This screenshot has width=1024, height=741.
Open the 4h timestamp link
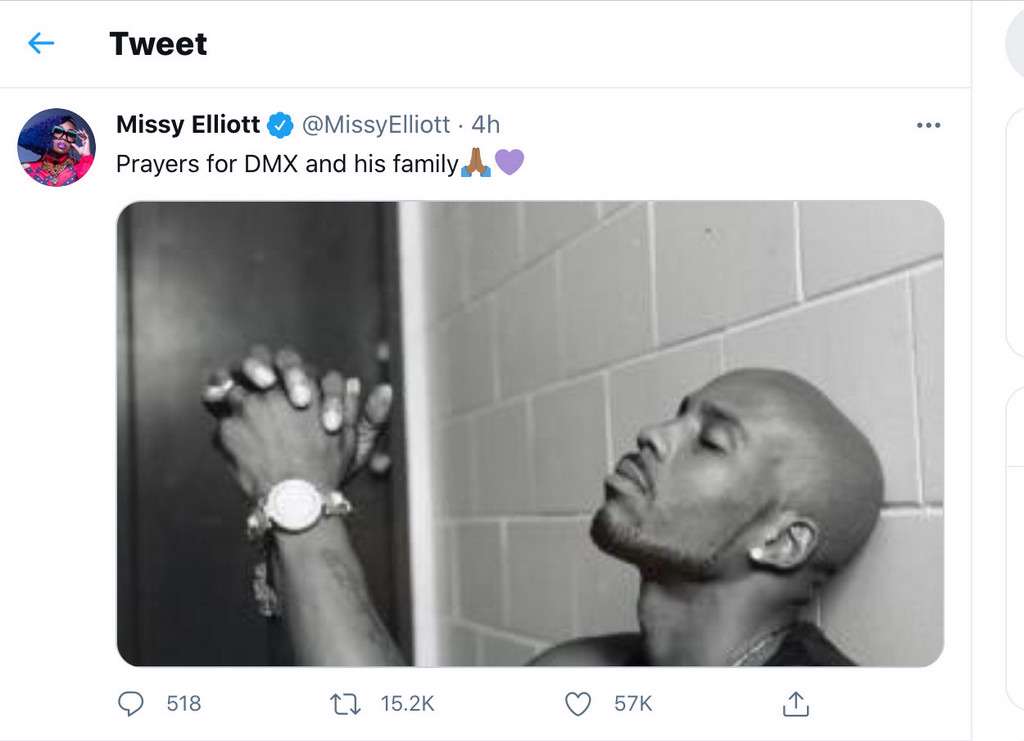(486, 124)
